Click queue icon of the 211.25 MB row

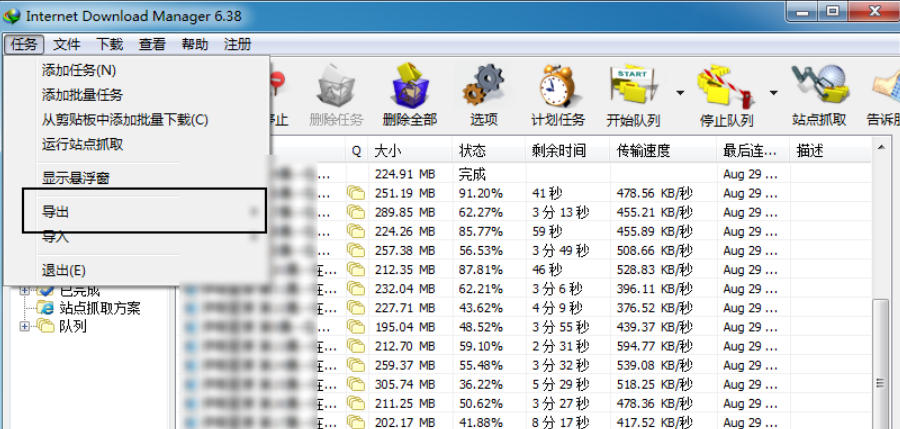[x=356, y=403]
